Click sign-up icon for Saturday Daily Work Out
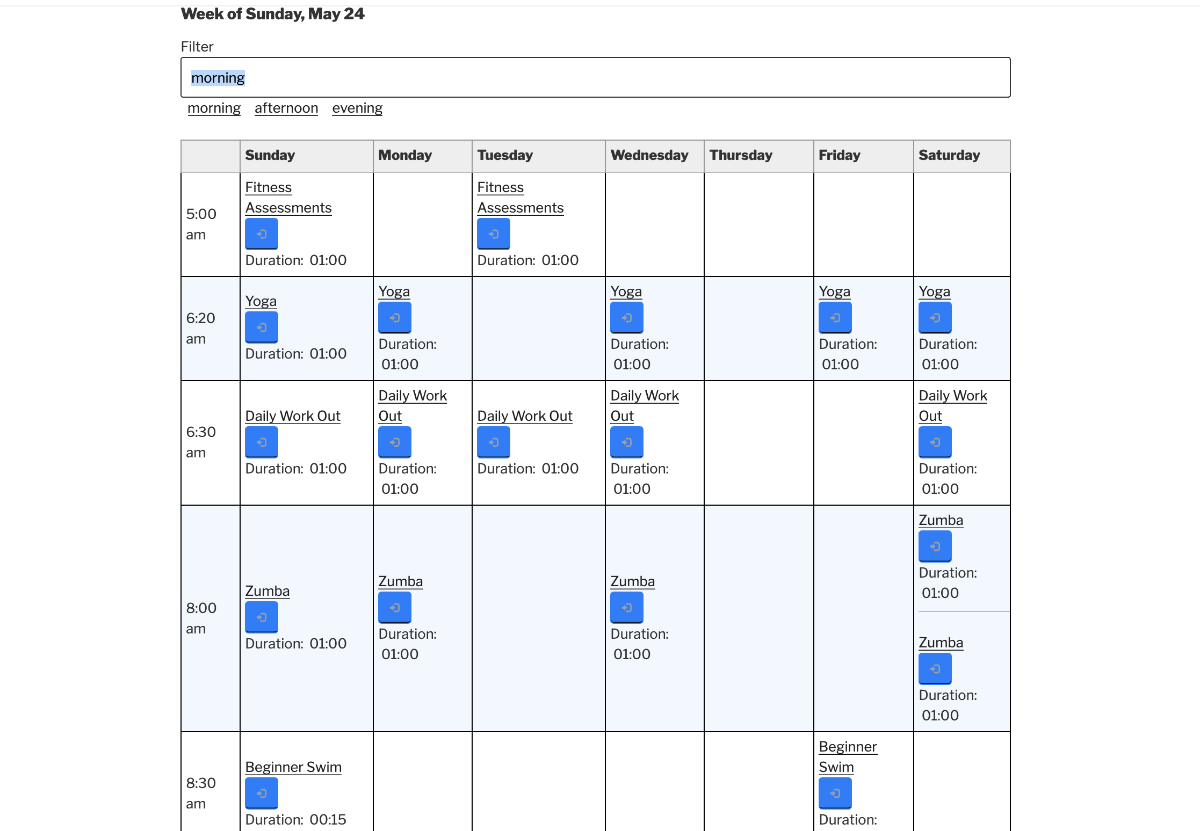The image size is (1200, 831). 935,442
